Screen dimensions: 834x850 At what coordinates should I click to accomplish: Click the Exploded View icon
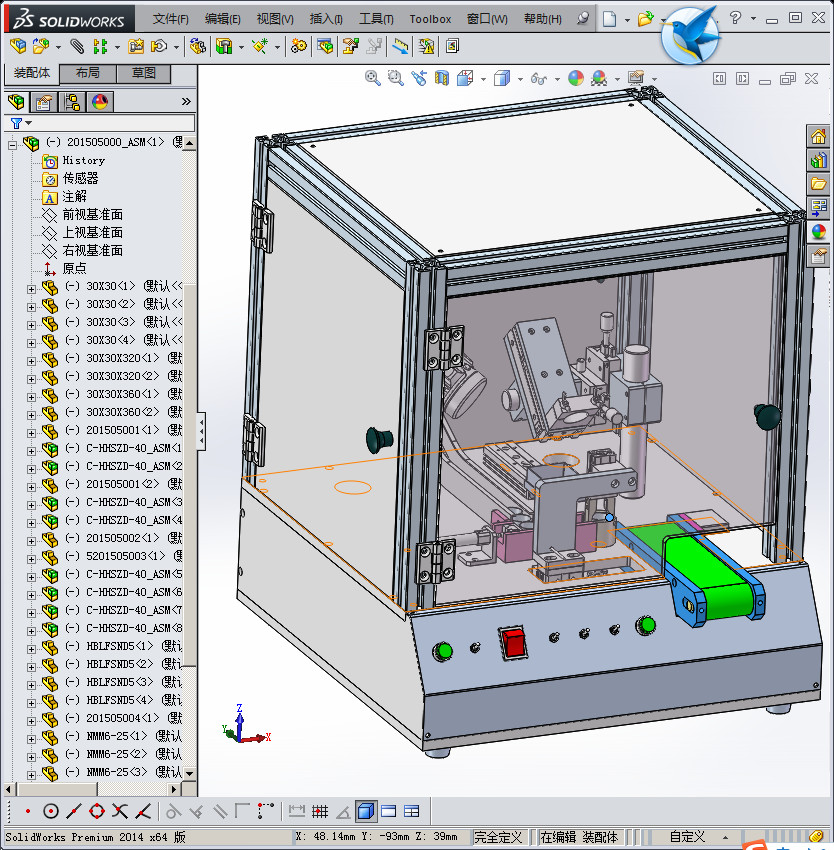[x=350, y=46]
